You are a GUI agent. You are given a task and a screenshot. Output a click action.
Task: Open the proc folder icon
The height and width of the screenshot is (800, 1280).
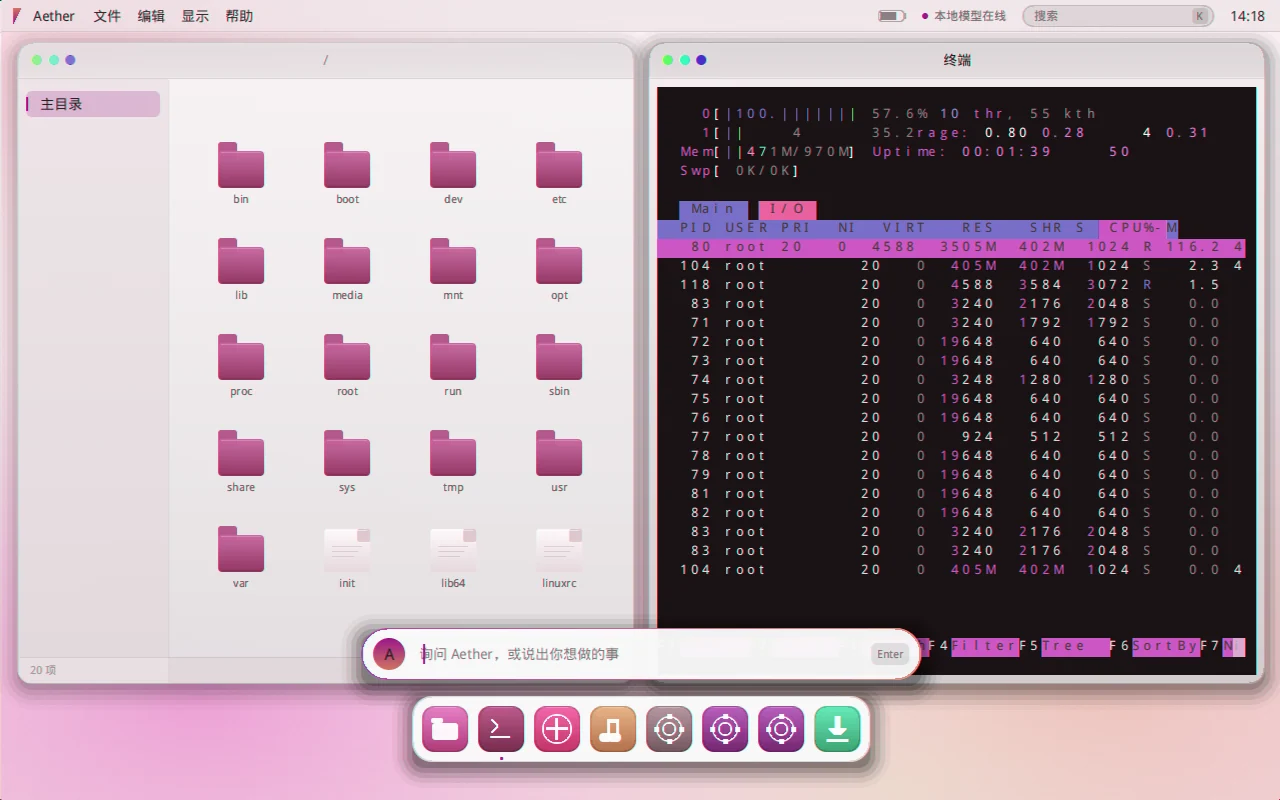click(x=241, y=357)
